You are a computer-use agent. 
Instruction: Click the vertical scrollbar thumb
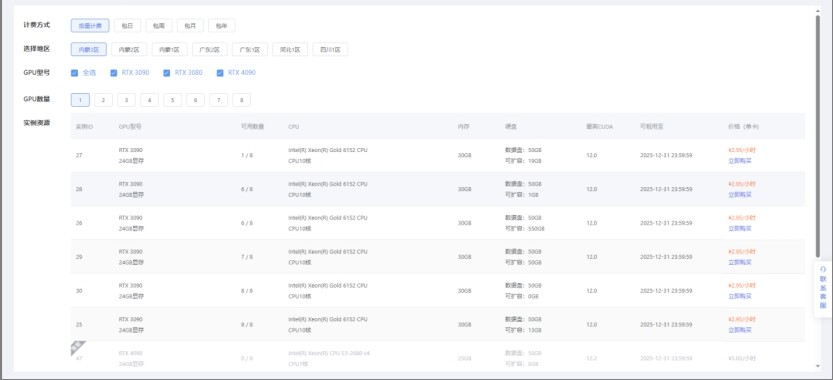click(x=818, y=138)
